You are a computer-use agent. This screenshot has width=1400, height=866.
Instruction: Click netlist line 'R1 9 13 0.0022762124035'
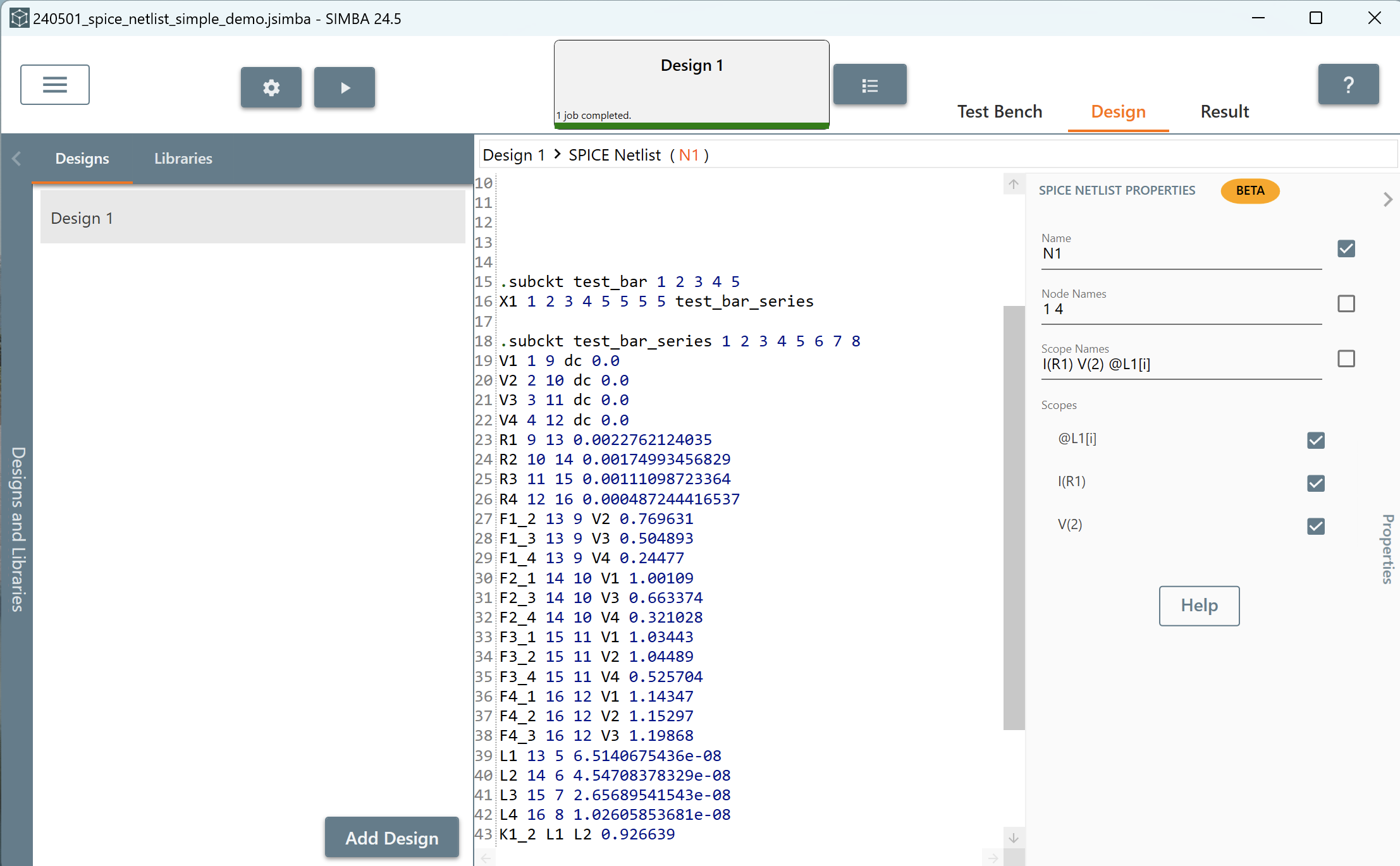pyautogui.click(x=606, y=439)
